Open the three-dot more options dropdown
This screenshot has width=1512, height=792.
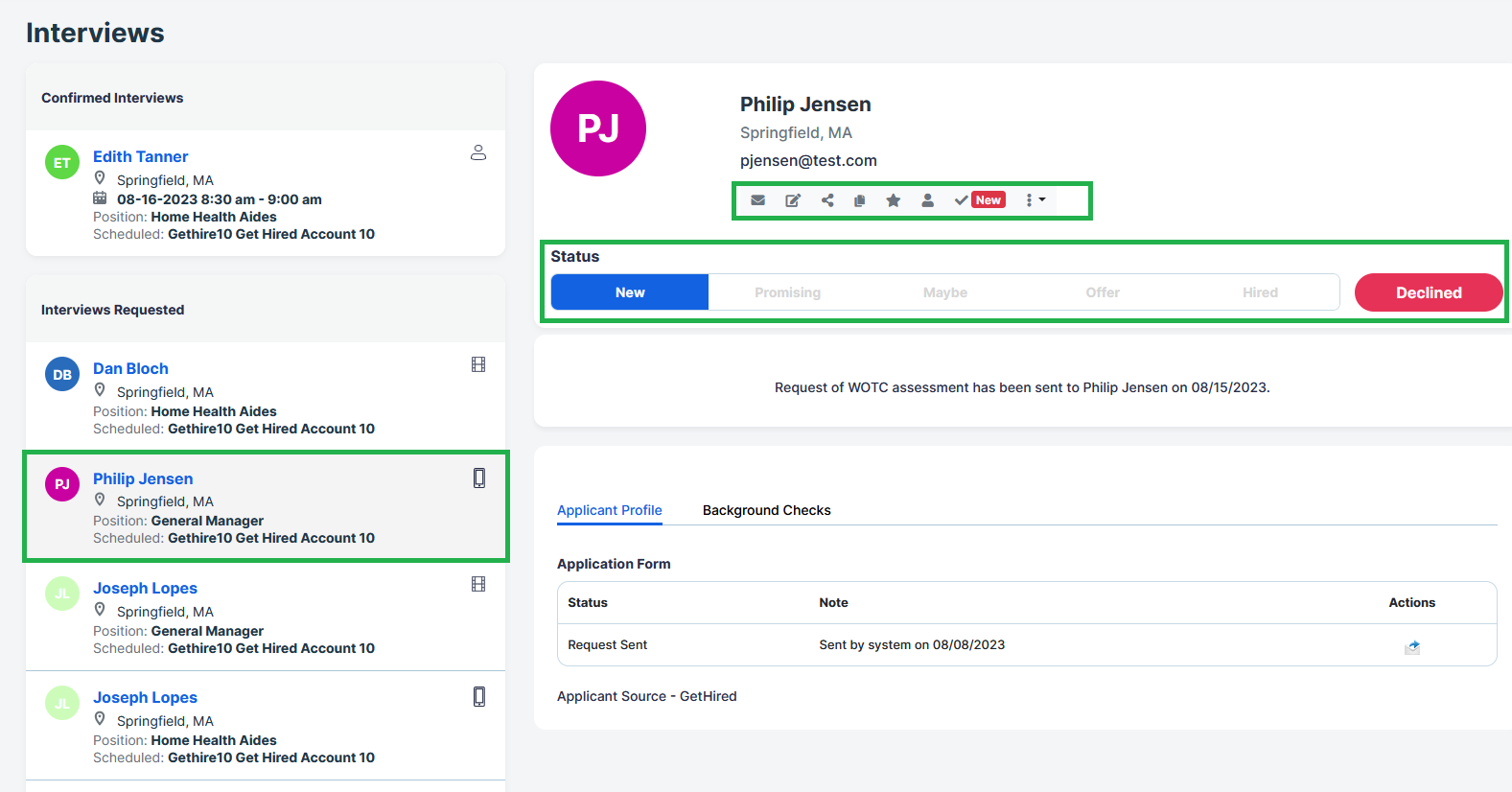coord(1035,200)
